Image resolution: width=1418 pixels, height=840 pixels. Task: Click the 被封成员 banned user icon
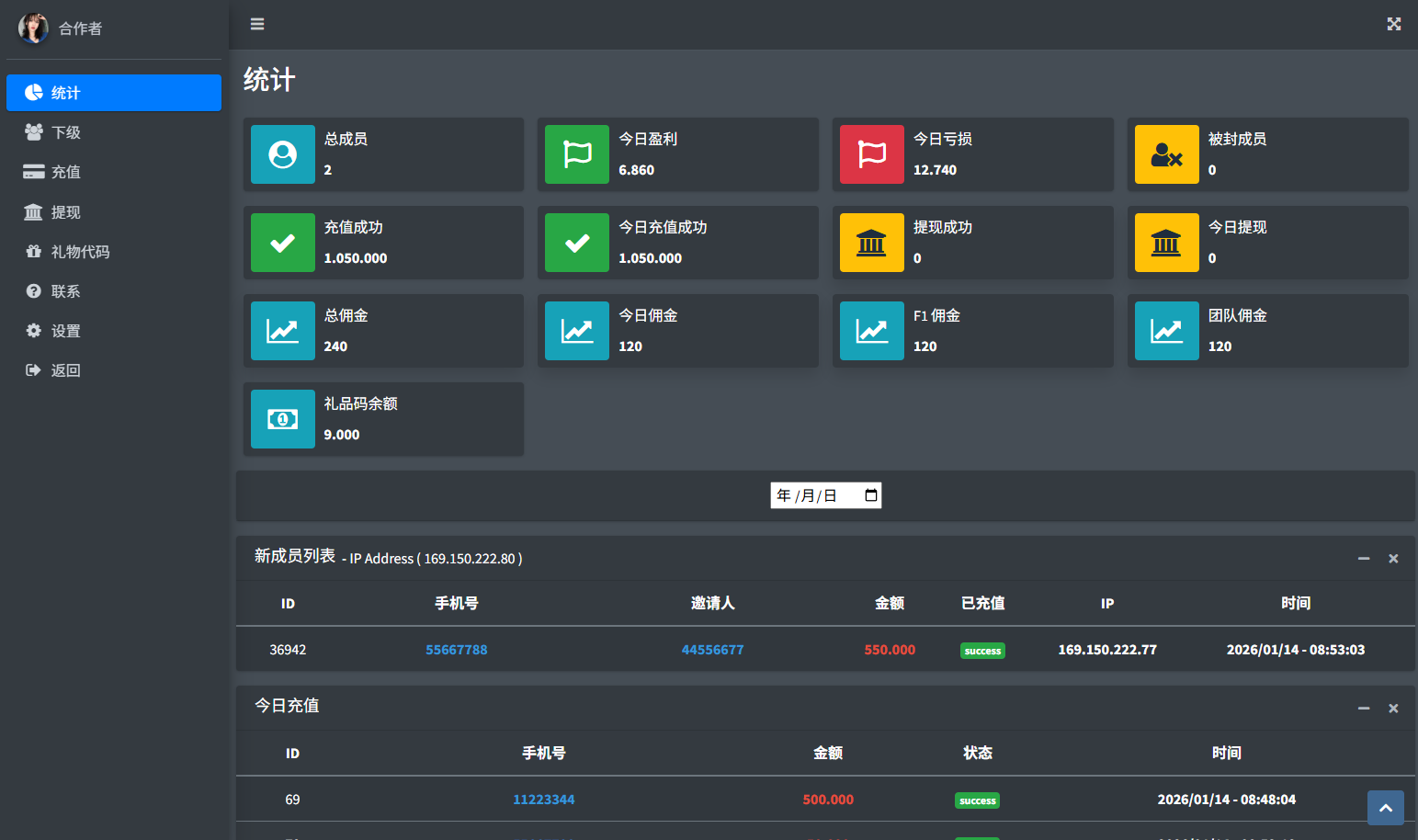(1166, 154)
